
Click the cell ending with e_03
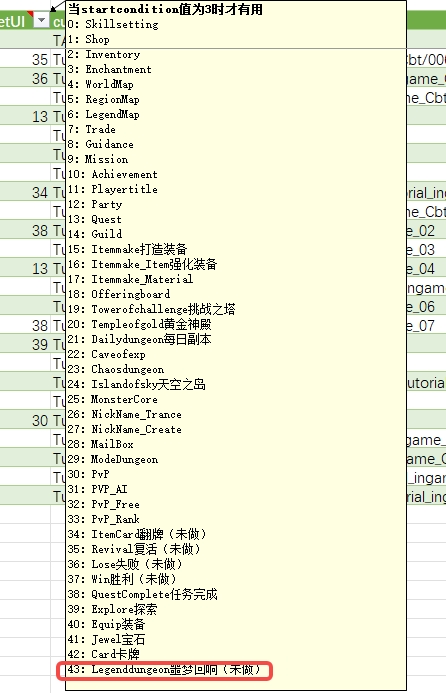426,249
